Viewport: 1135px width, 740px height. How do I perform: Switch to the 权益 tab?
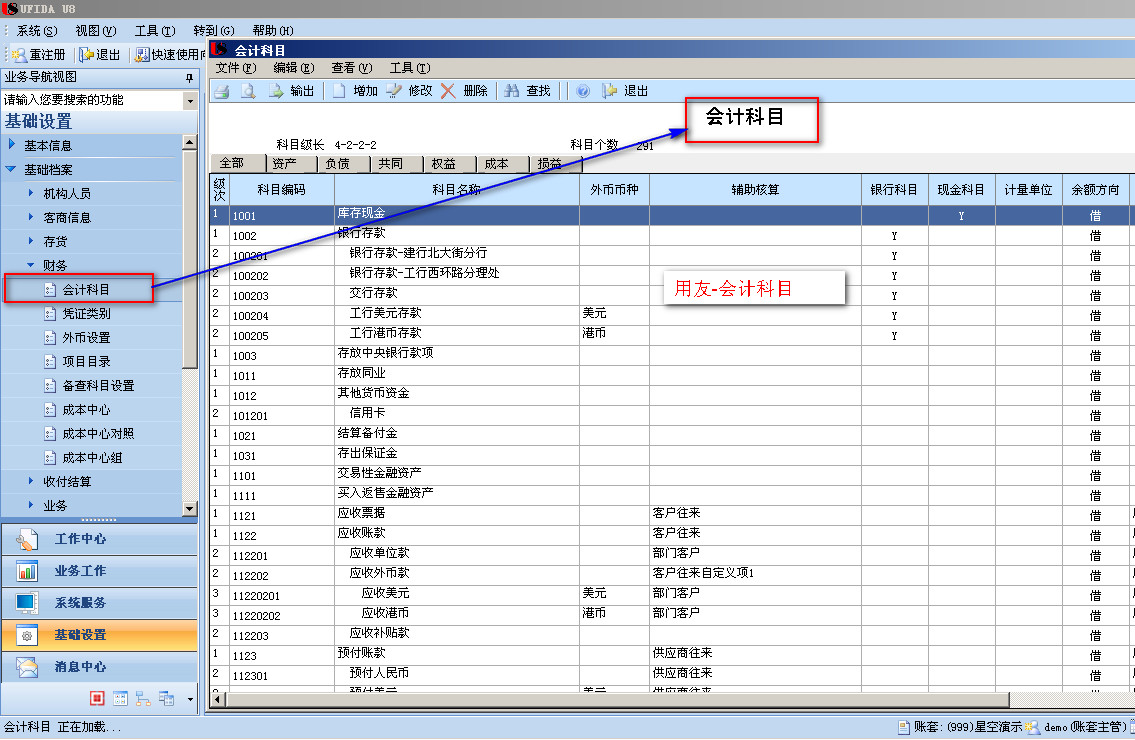443,164
